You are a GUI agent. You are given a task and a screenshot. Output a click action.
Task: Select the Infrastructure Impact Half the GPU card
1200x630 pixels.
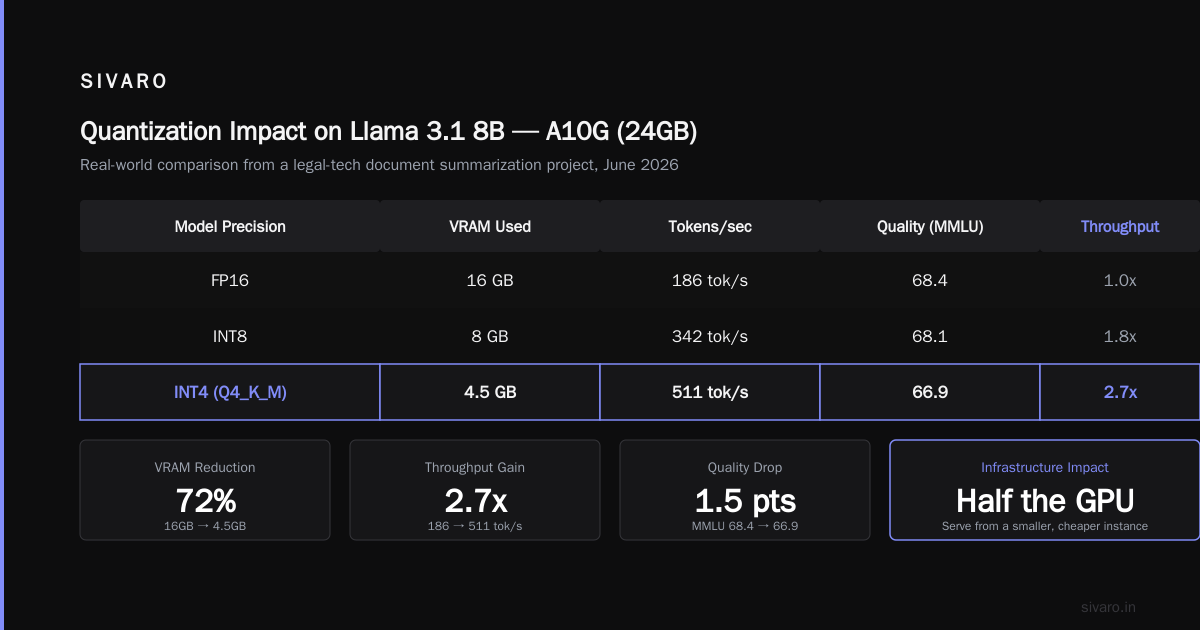pyautogui.click(x=1045, y=490)
